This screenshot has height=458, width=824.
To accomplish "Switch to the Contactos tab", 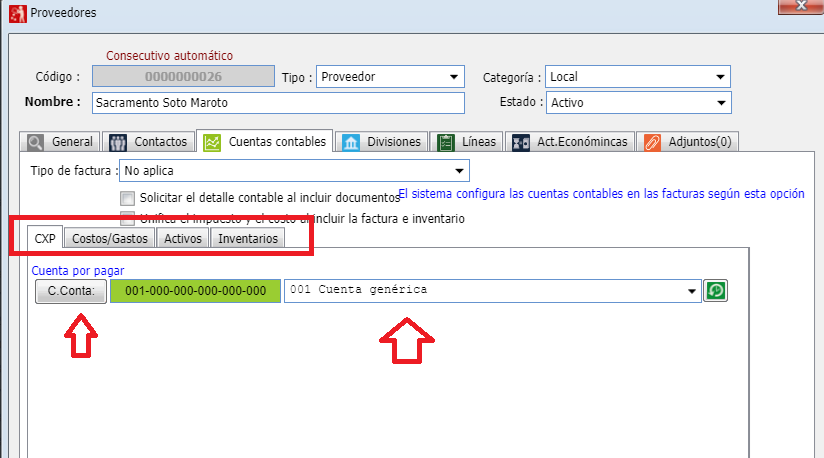I will tap(148, 142).
